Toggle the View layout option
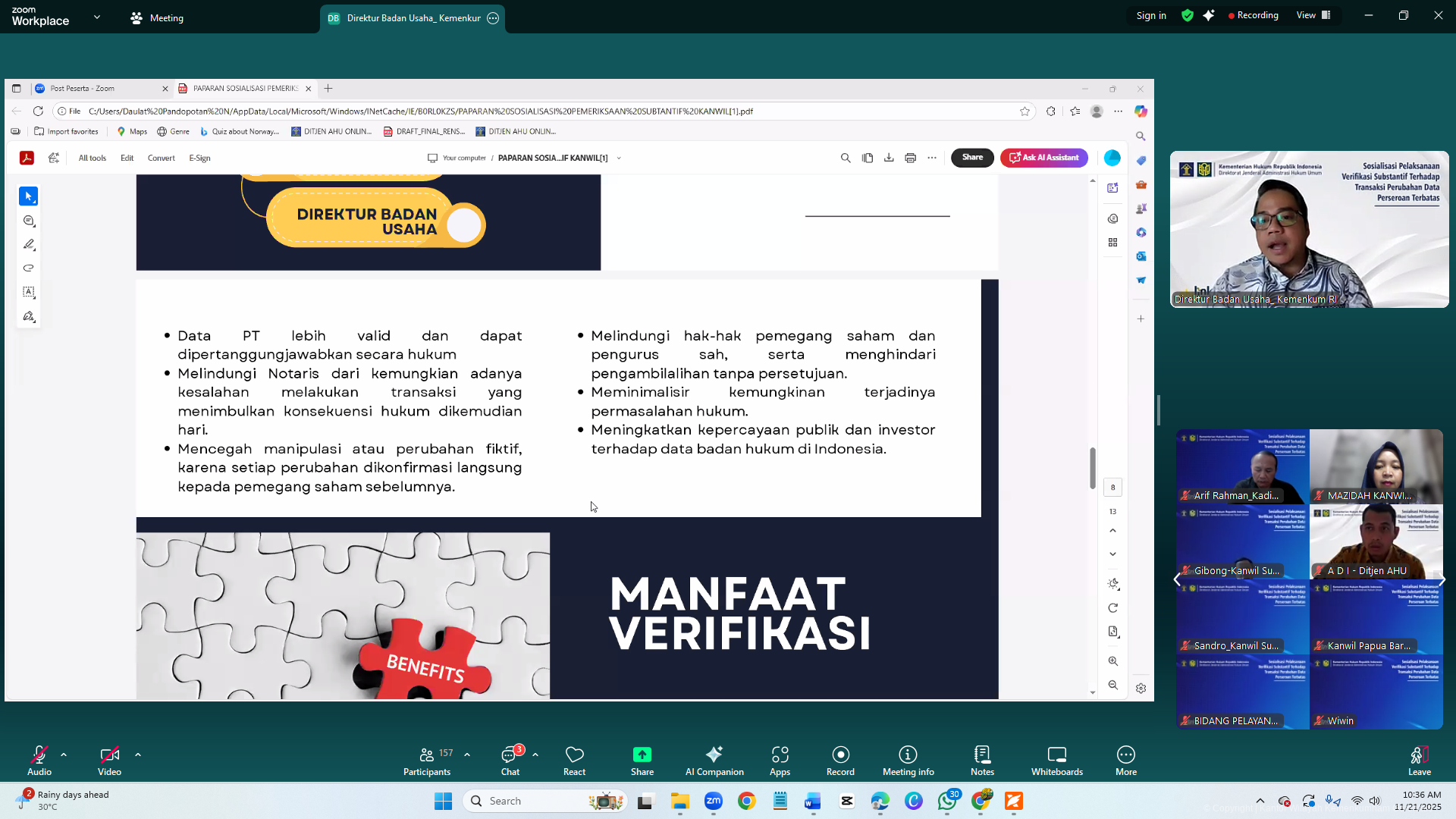The image size is (1456, 819). [x=1313, y=15]
